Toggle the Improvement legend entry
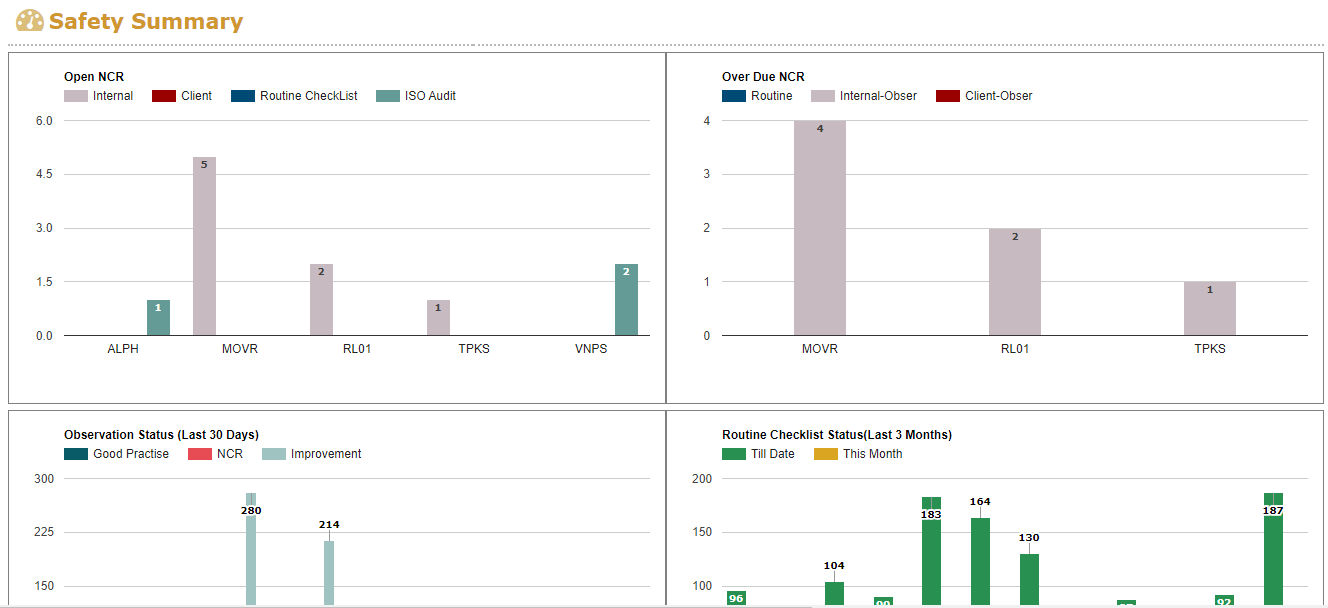Screen dimensions: 1328x608 [x=312, y=454]
